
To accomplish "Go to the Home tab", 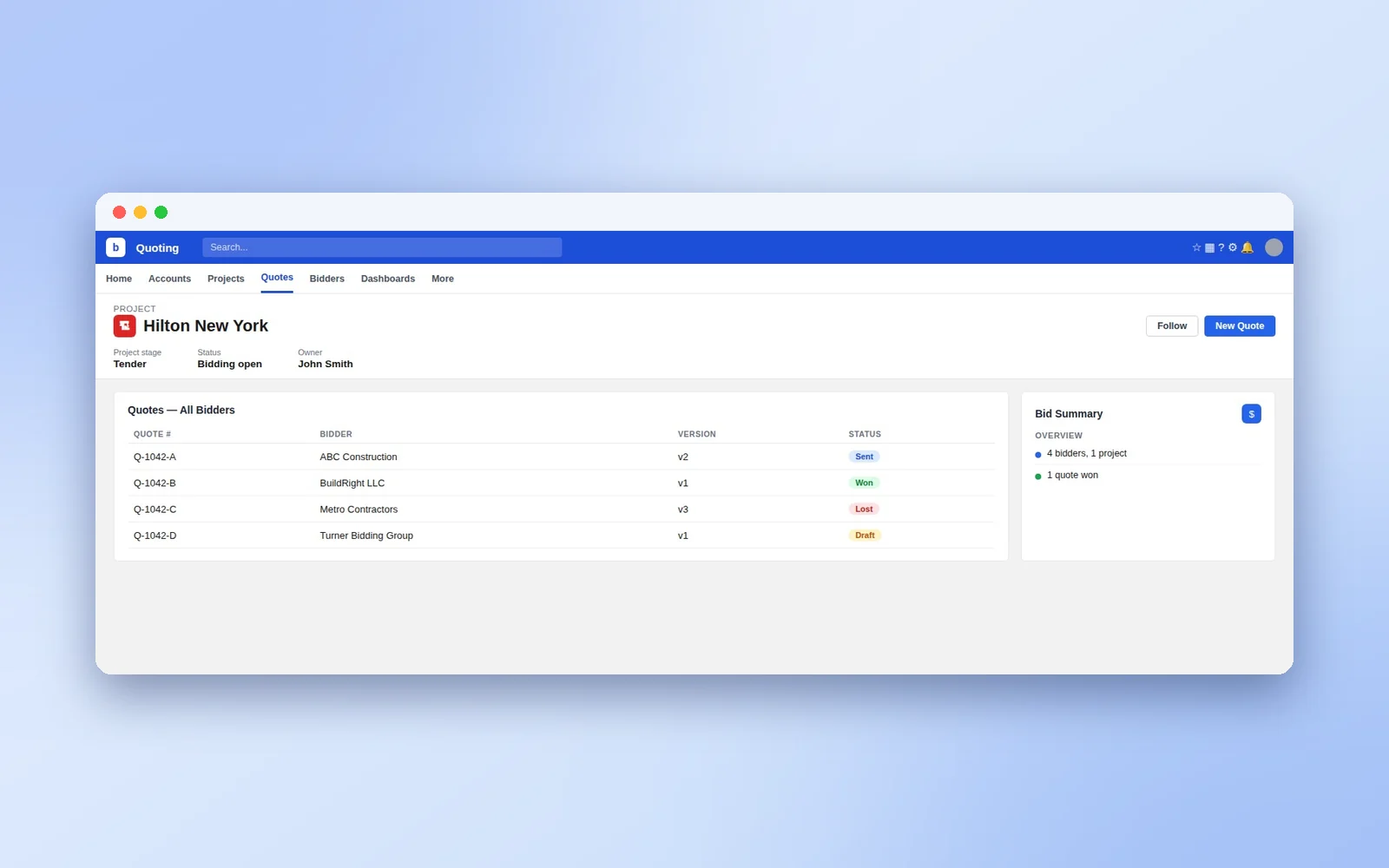I will pyautogui.click(x=119, y=279).
